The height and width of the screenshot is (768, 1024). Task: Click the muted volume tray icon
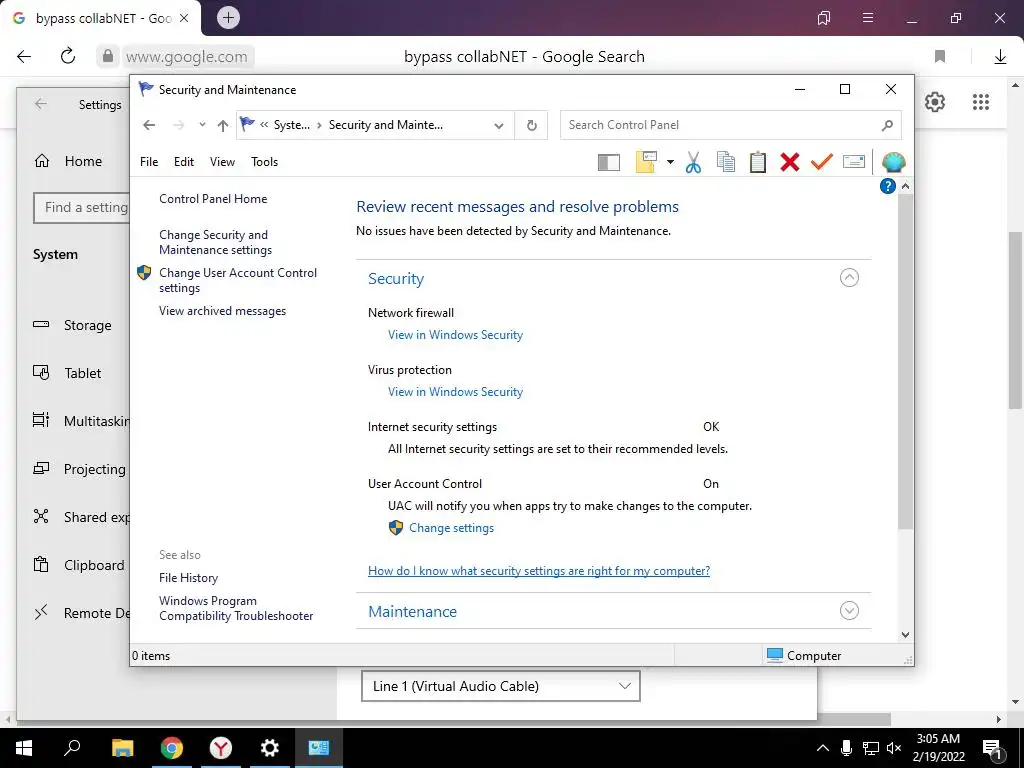(894, 748)
